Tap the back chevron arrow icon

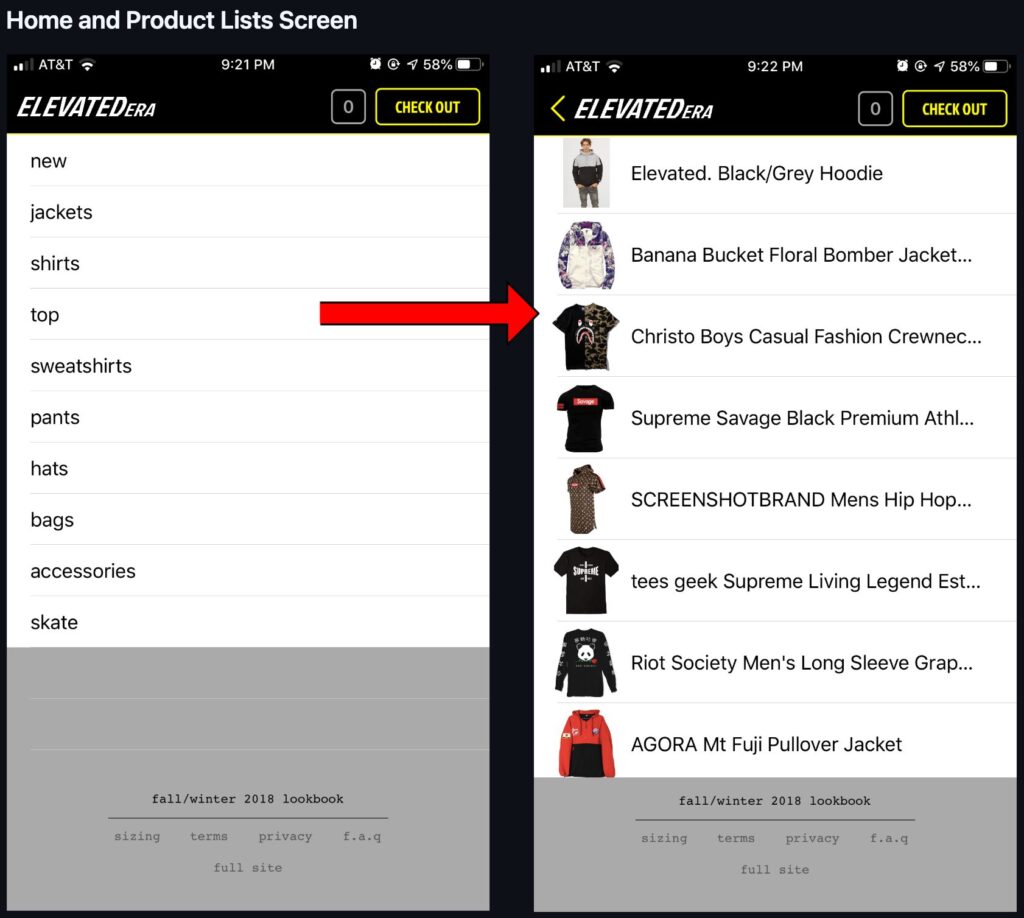(558, 108)
